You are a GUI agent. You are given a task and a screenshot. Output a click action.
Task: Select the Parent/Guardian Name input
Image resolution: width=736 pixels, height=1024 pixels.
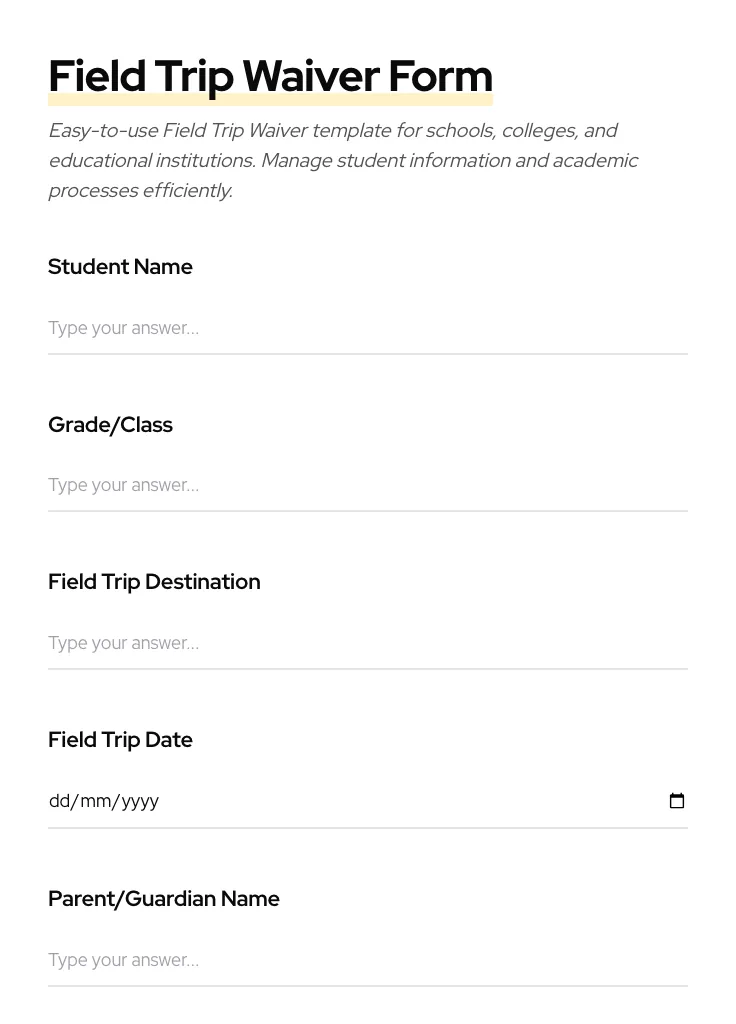click(367, 960)
